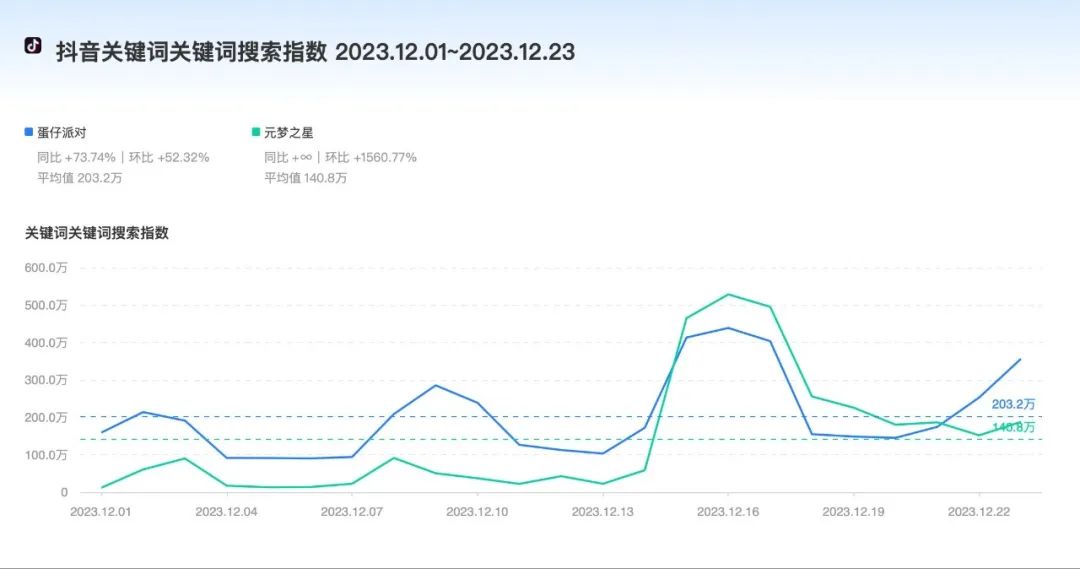
Task: Click the blue line's final data point at right
Action: (x=1020, y=359)
